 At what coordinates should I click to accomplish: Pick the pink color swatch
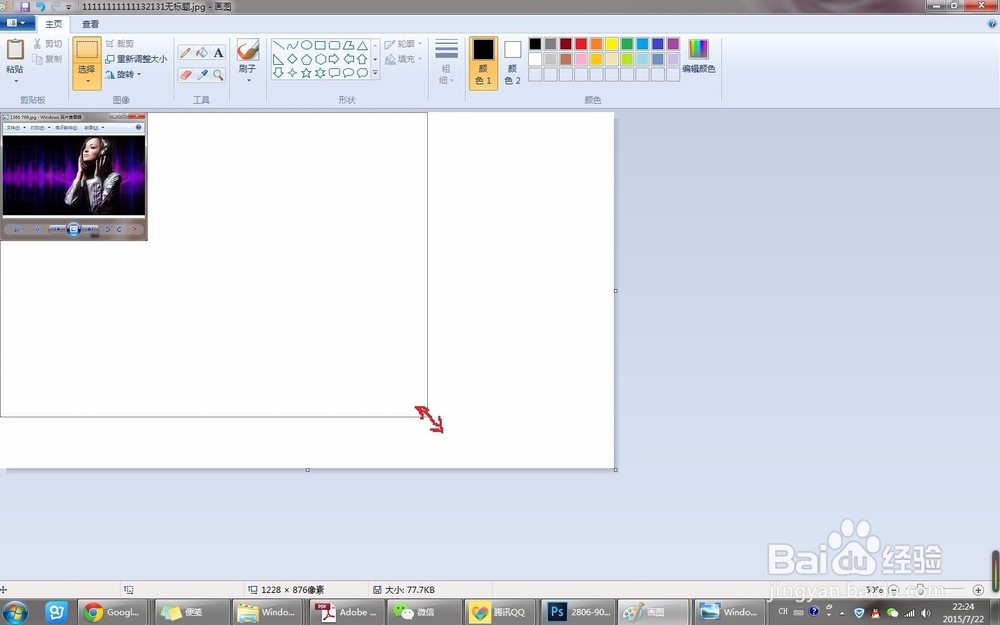(x=581, y=59)
